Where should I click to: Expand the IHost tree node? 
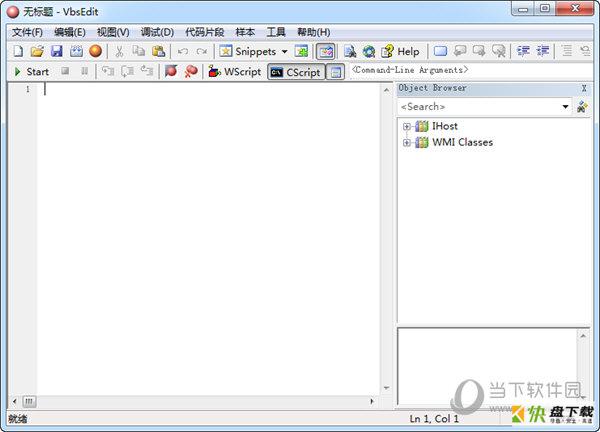407,126
